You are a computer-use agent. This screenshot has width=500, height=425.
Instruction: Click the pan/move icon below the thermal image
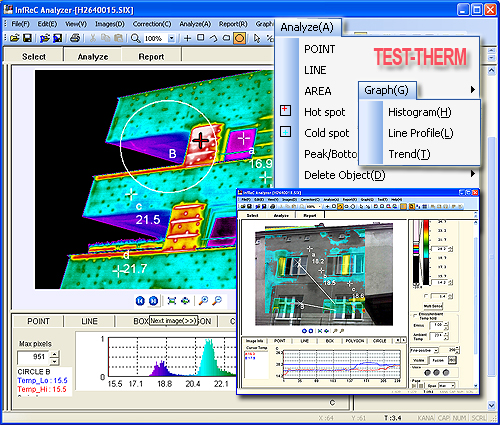click(x=185, y=301)
